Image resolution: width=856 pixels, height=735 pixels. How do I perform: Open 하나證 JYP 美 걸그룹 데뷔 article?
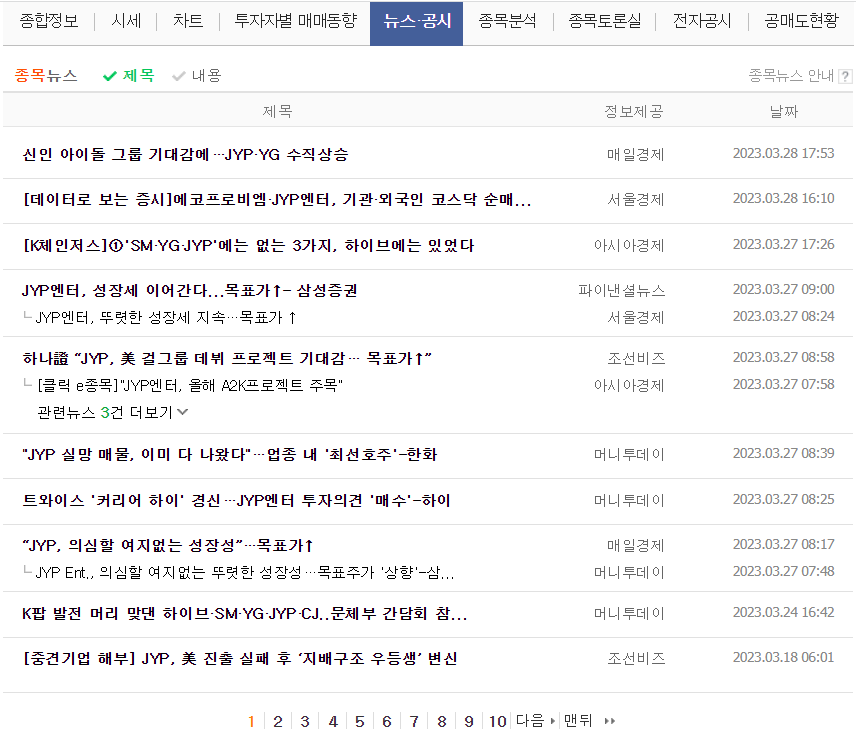[227, 359]
